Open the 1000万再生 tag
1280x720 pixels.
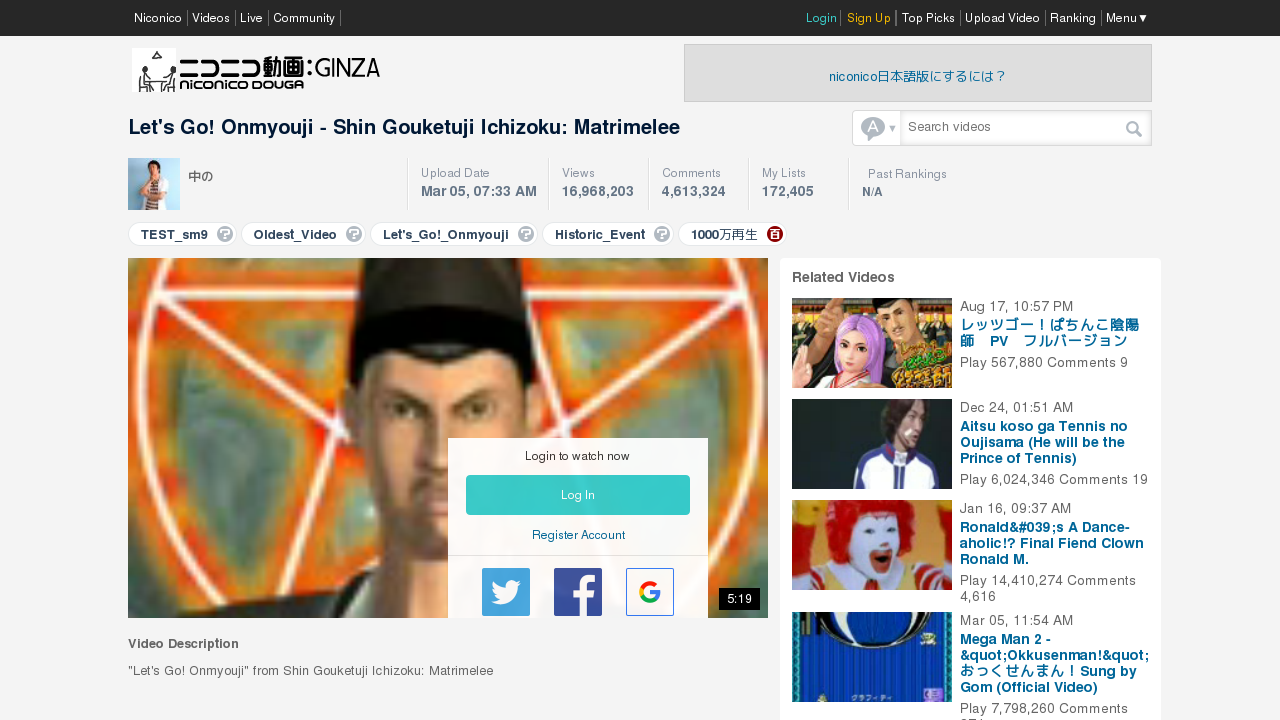(x=724, y=234)
